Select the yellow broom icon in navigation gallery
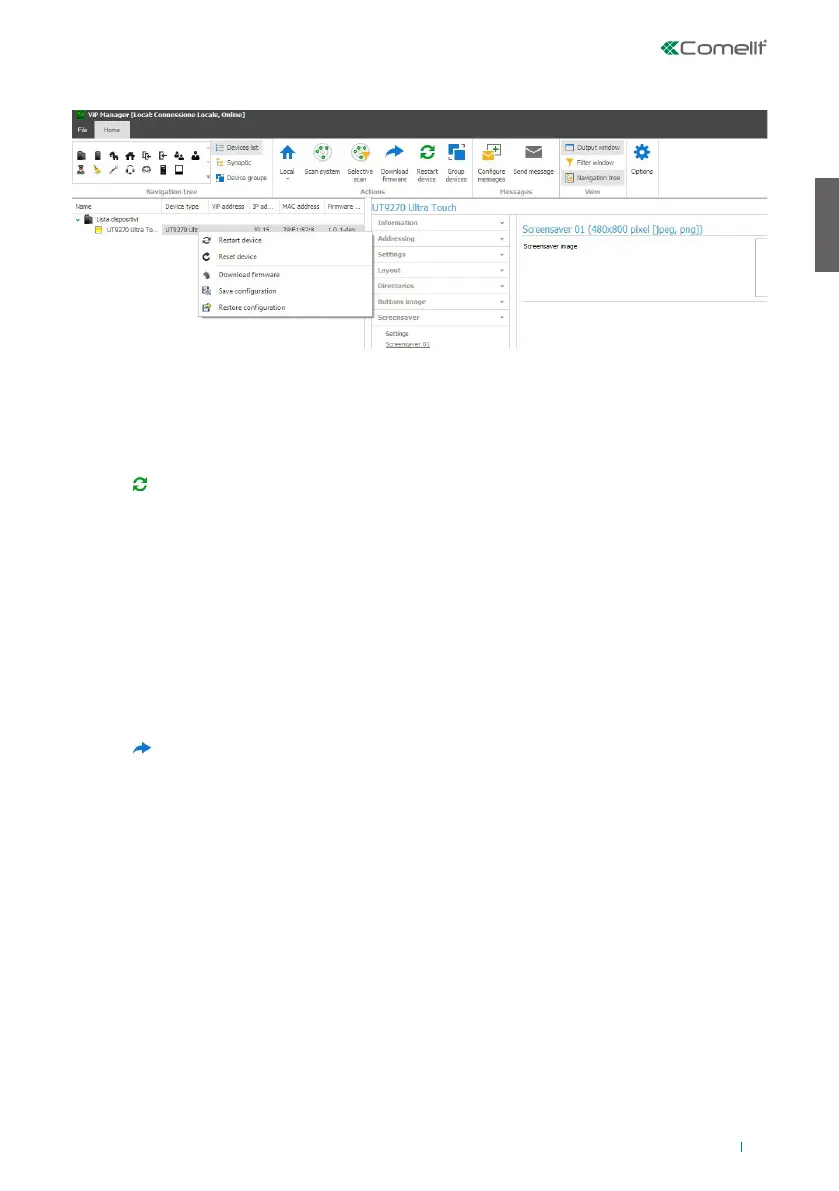839x1191 pixels. (97, 170)
